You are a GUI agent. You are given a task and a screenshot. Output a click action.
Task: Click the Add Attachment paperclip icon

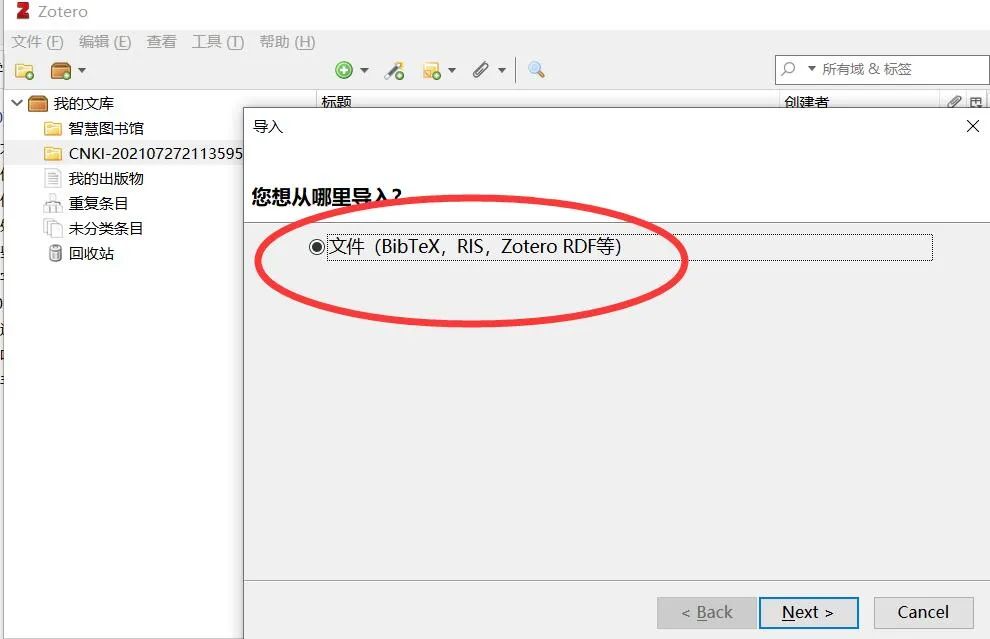pos(480,69)
